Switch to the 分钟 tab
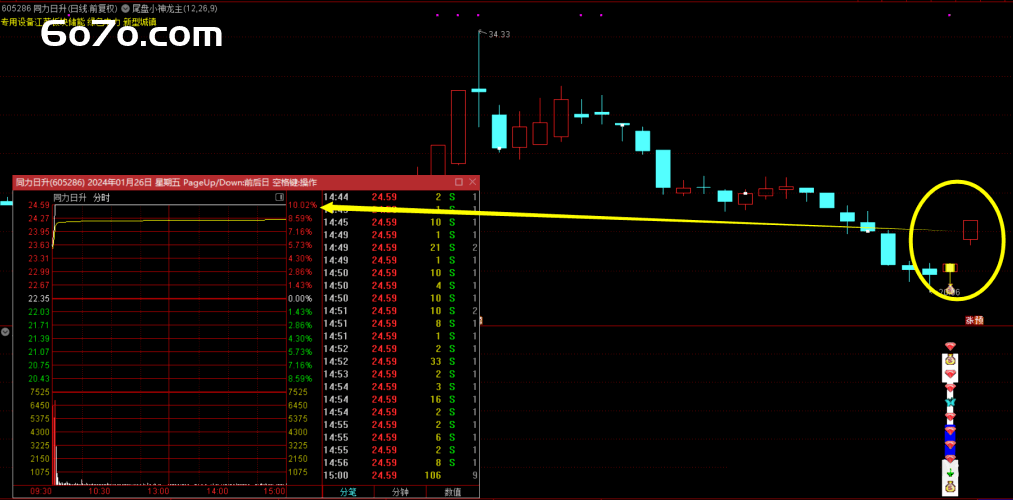1013x500 pixels. 401,492
